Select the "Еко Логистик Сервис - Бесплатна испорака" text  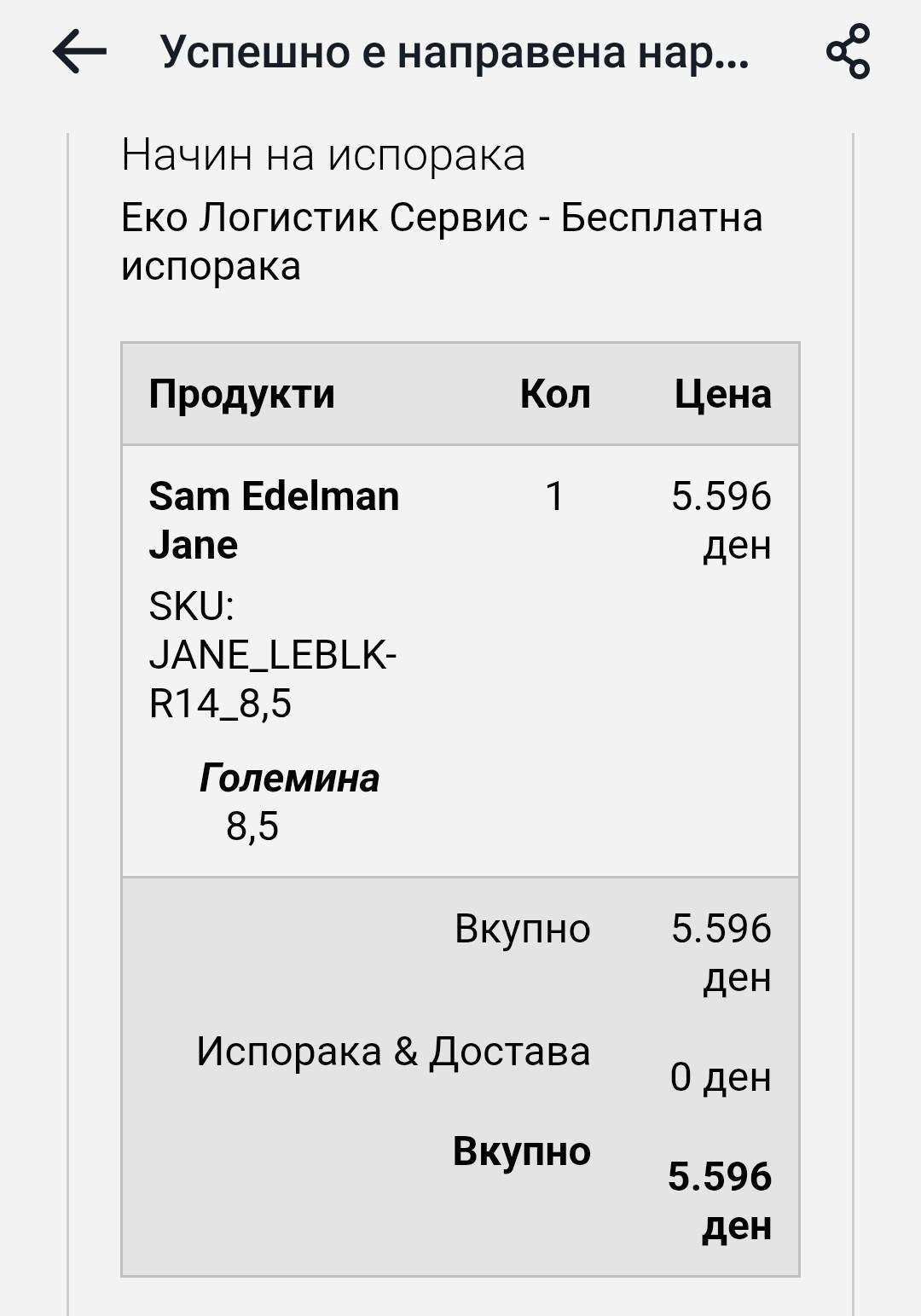click(x=441, y=241)
